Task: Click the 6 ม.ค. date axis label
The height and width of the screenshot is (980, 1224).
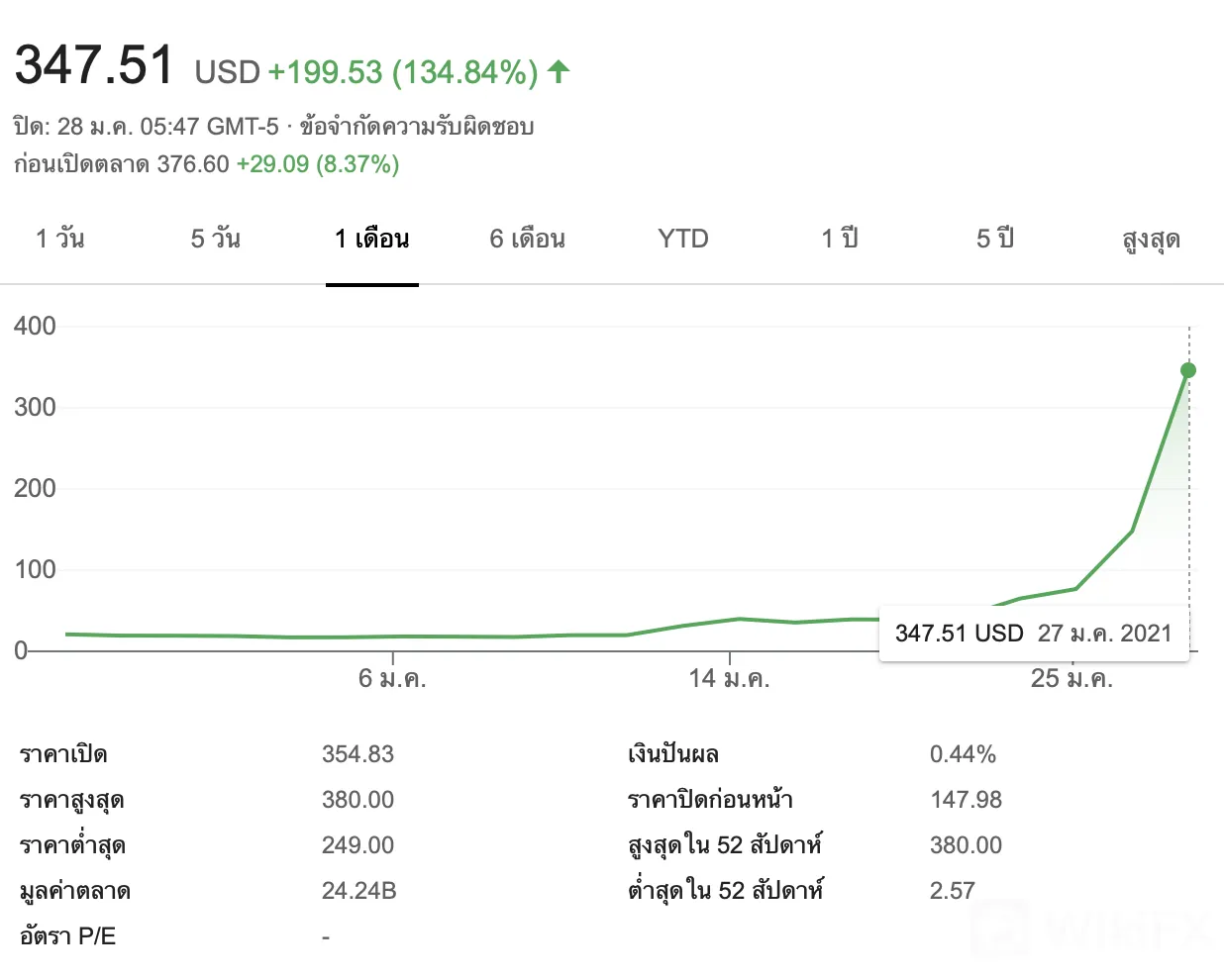Action: pos(392,678)
